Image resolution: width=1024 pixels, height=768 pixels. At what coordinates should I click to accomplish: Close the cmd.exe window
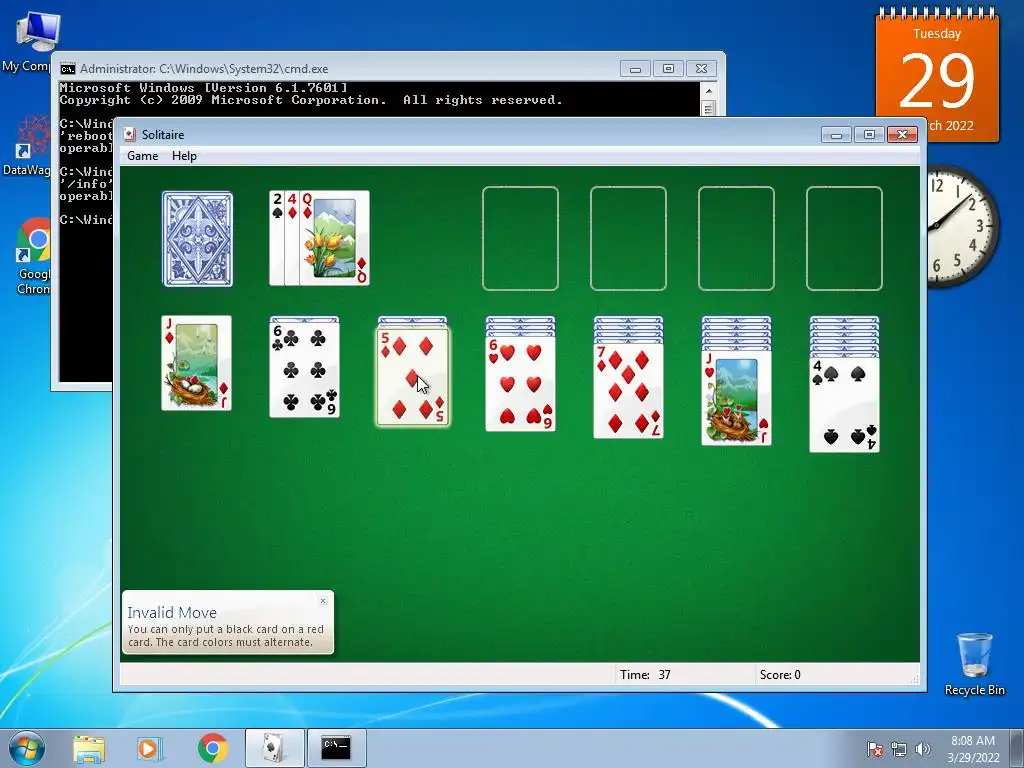point(701,69)
